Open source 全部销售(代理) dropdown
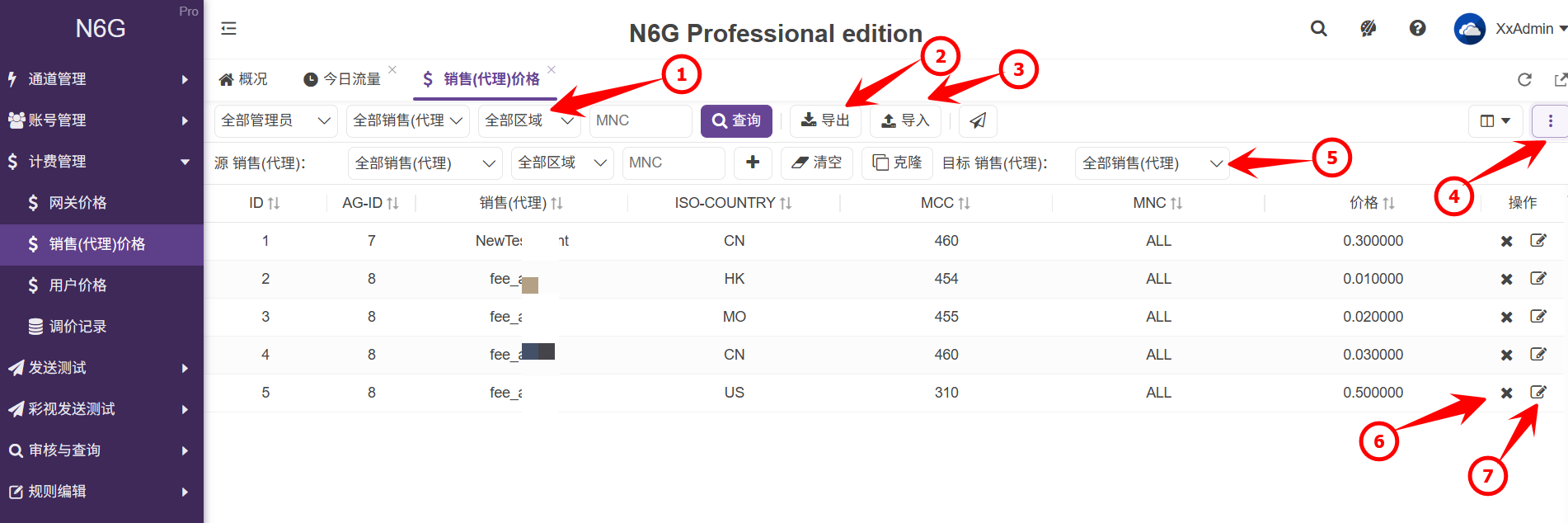 pyautogui.click(x=425, y=163)
